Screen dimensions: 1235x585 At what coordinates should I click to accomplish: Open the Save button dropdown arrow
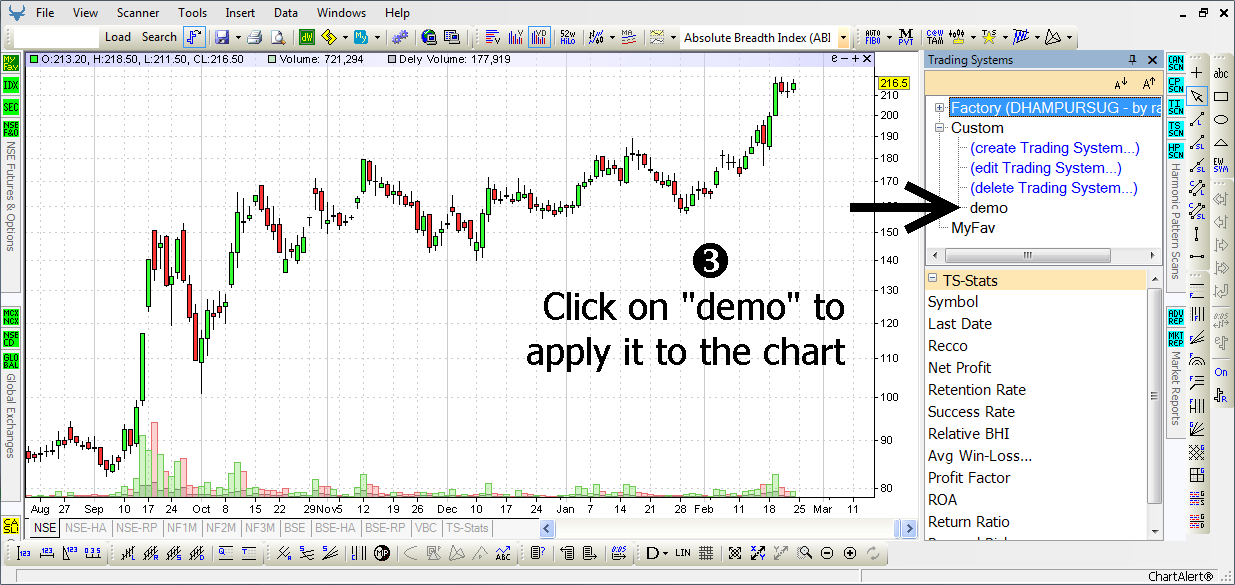point(237,38)
